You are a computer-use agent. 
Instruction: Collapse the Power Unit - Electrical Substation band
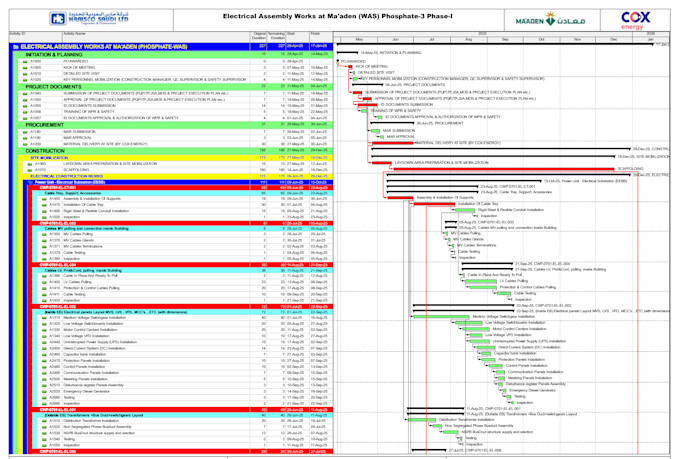pyautogui.click(x=178, y=182)
